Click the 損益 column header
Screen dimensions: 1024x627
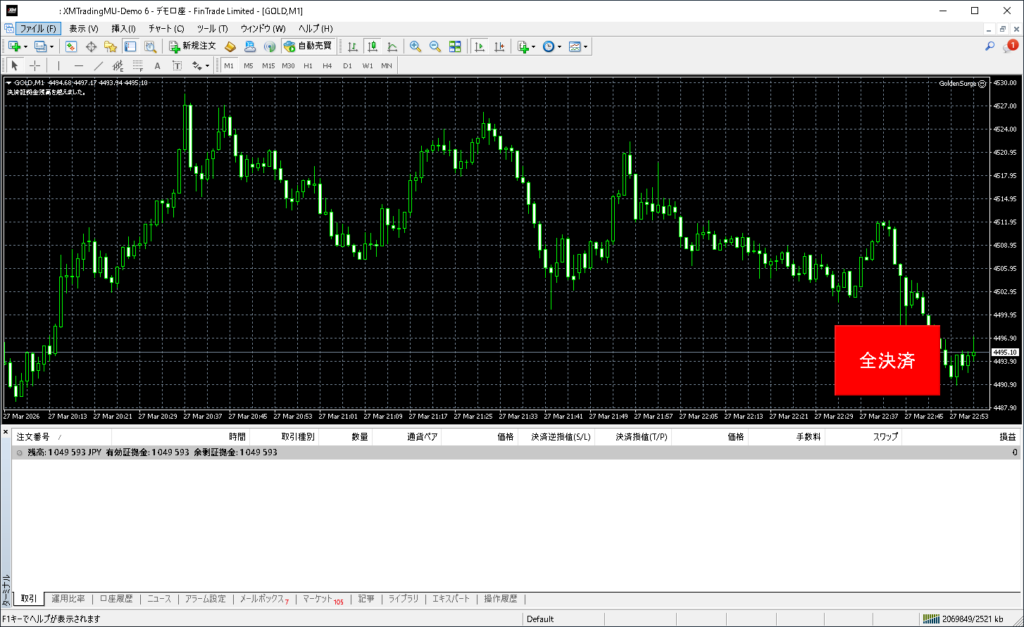(x=1007, y=437)
